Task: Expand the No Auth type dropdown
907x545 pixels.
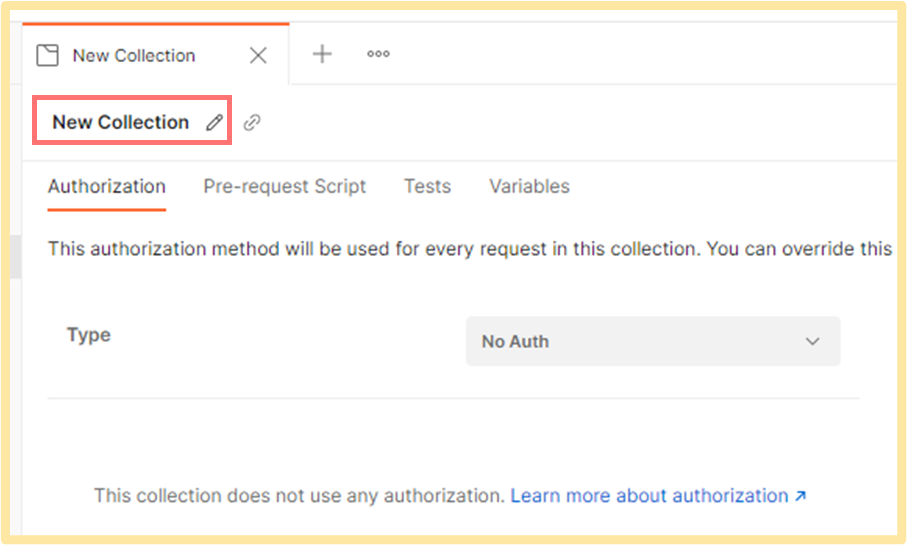Action: pos(653,341)
